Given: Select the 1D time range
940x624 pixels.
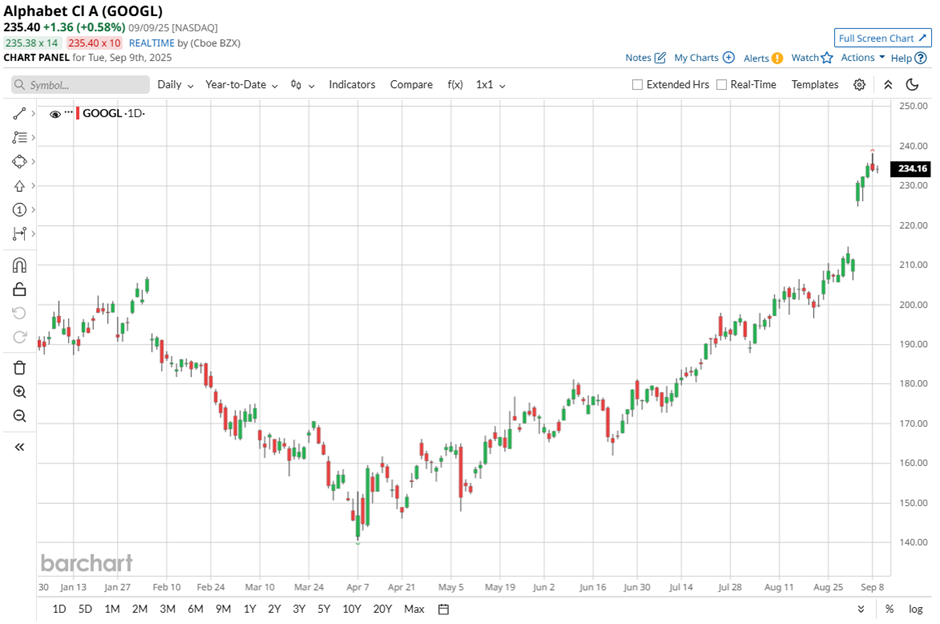Looking at the screenshot, I should click(59, 609).
